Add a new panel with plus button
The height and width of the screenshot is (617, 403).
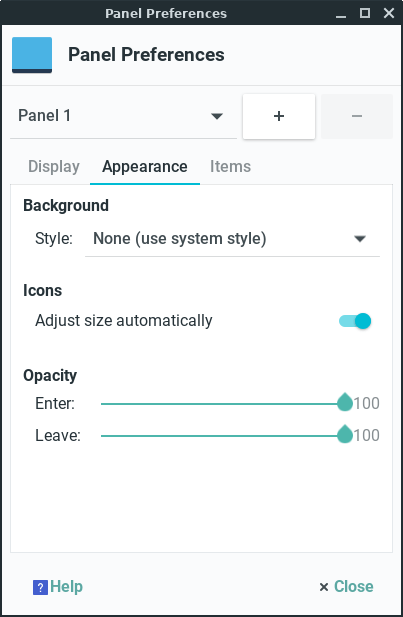[x=279, y=116]
